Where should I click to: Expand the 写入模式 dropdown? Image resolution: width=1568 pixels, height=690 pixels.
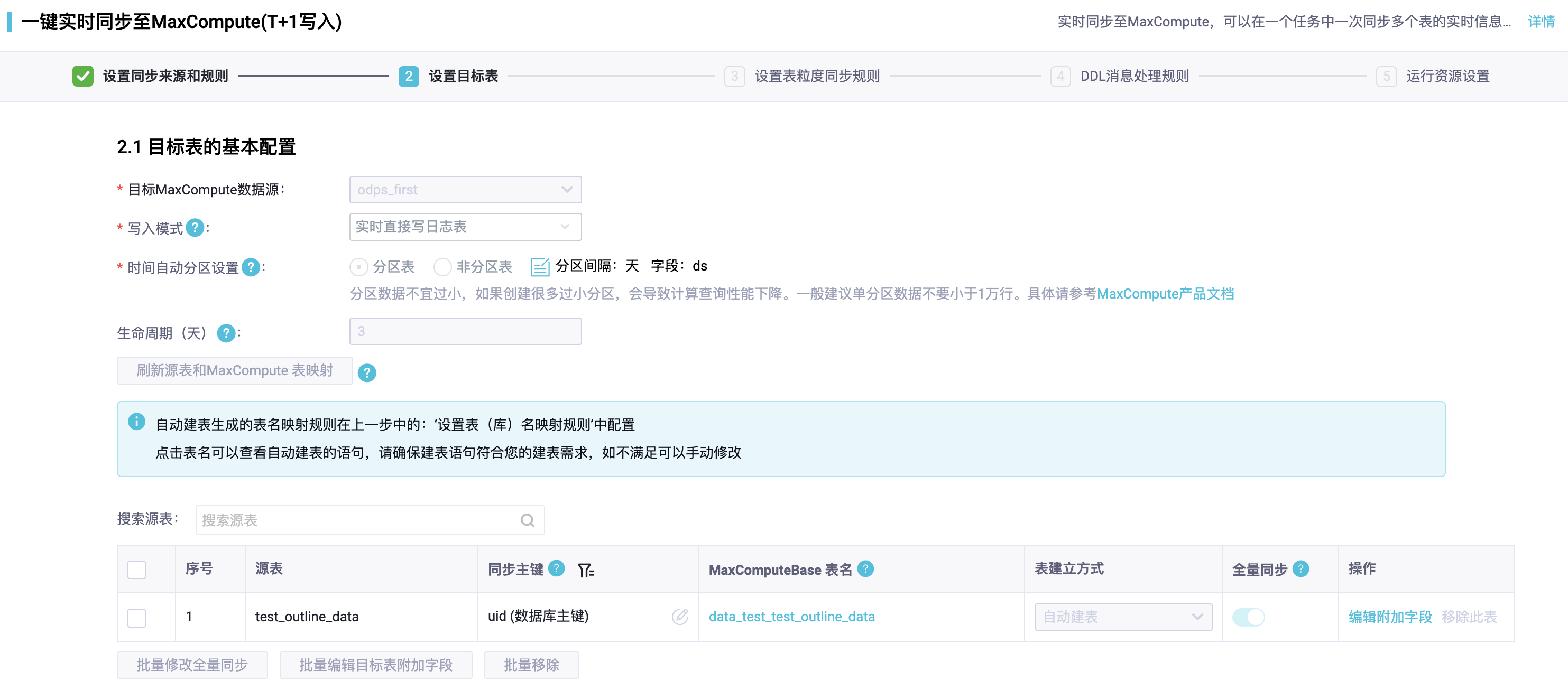465,227
